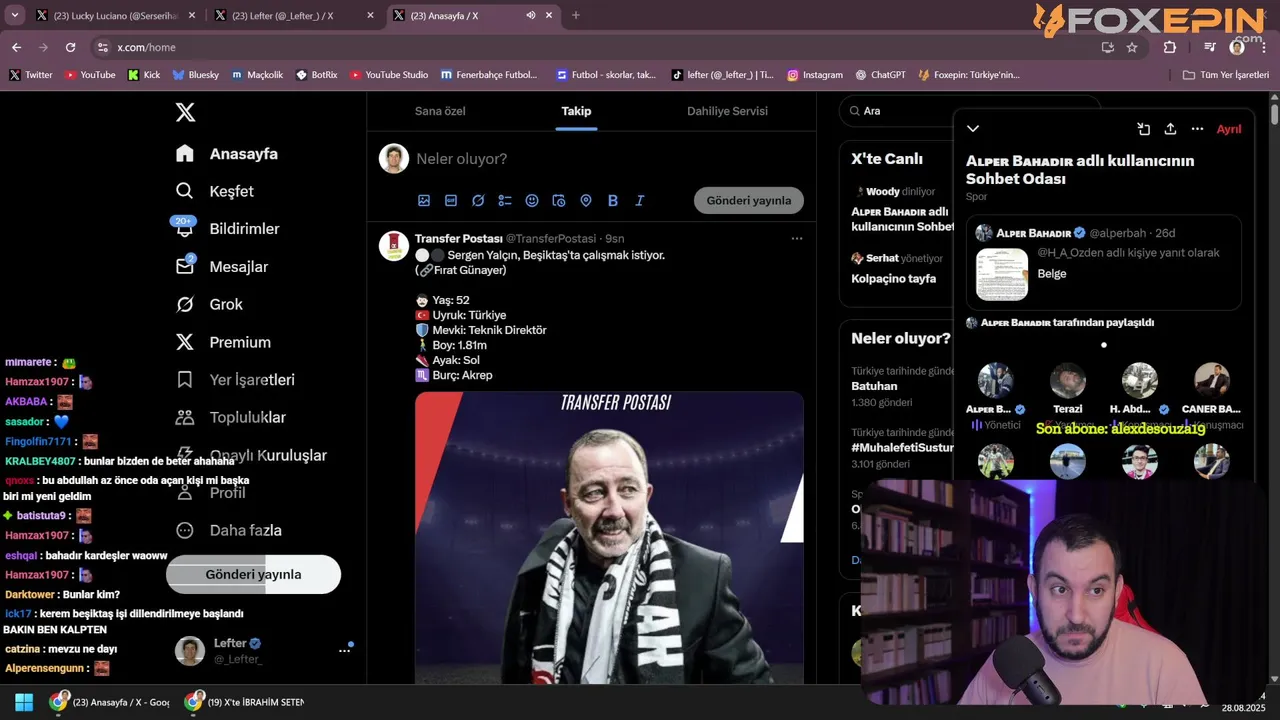This screenshot has height=720, width=1280.
Task: Open the tab search dropdown
Action: [x=14, y=15]
